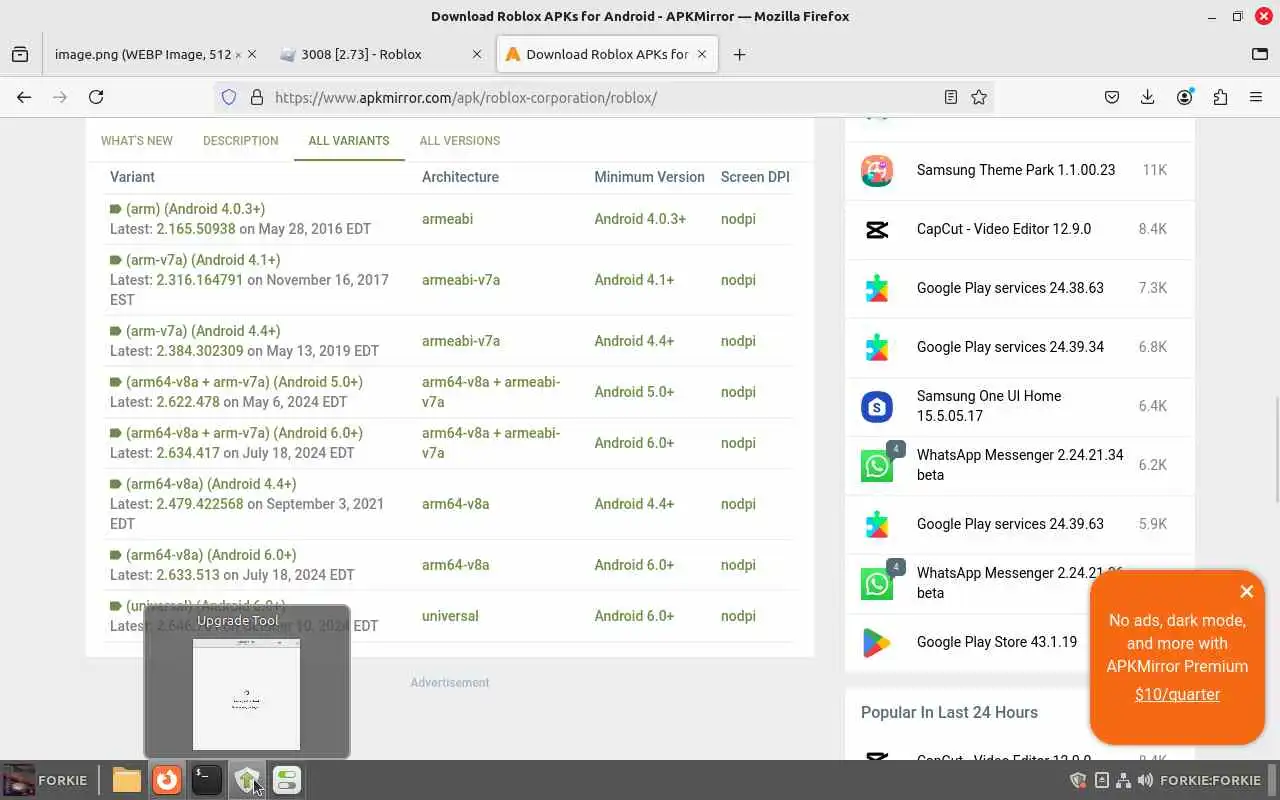Click the site lock icon

pyautogui.click(x=257, y=97)
